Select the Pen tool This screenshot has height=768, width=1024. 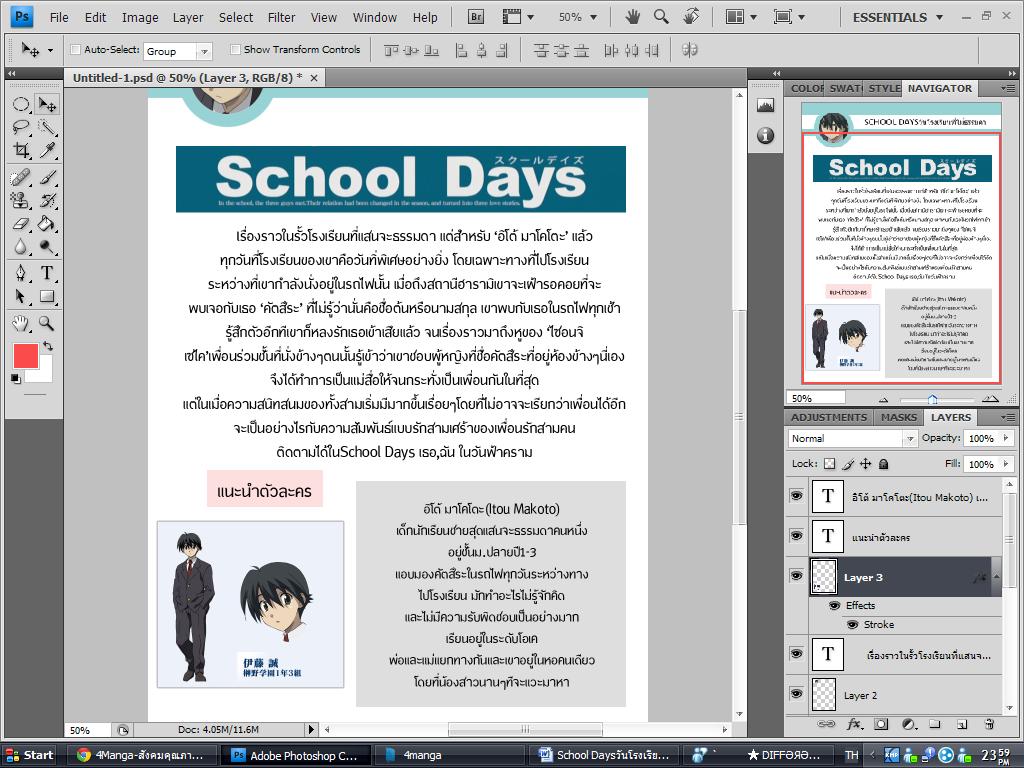point(21,273)
